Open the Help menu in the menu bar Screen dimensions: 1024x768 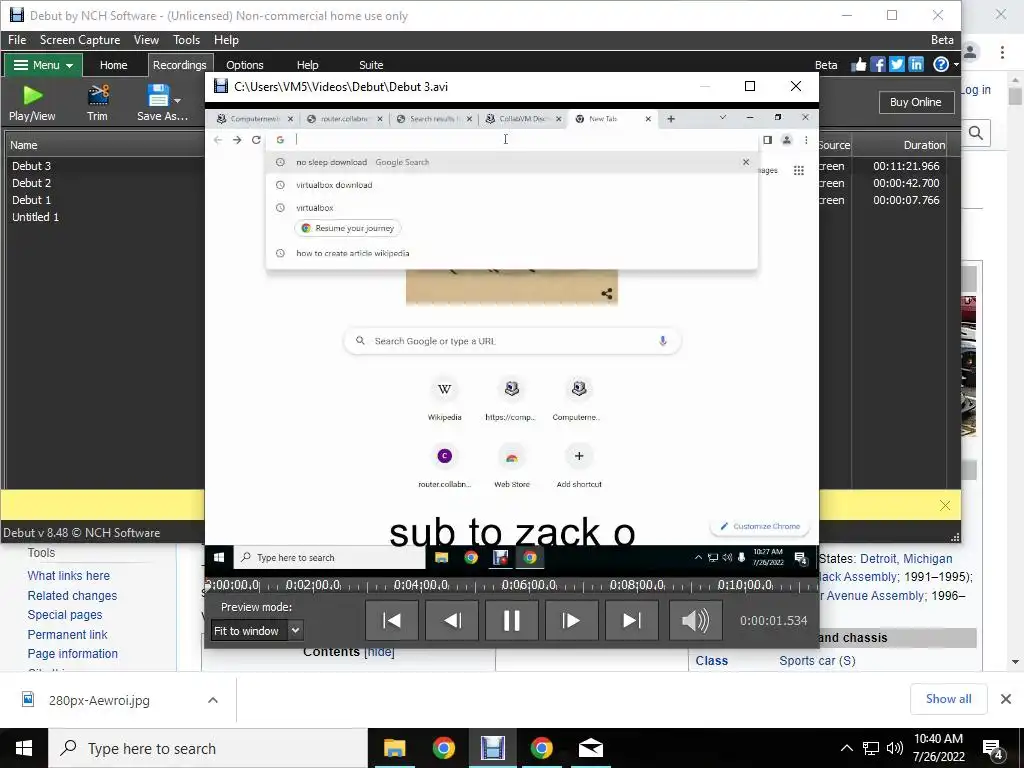tap(226, 40)
